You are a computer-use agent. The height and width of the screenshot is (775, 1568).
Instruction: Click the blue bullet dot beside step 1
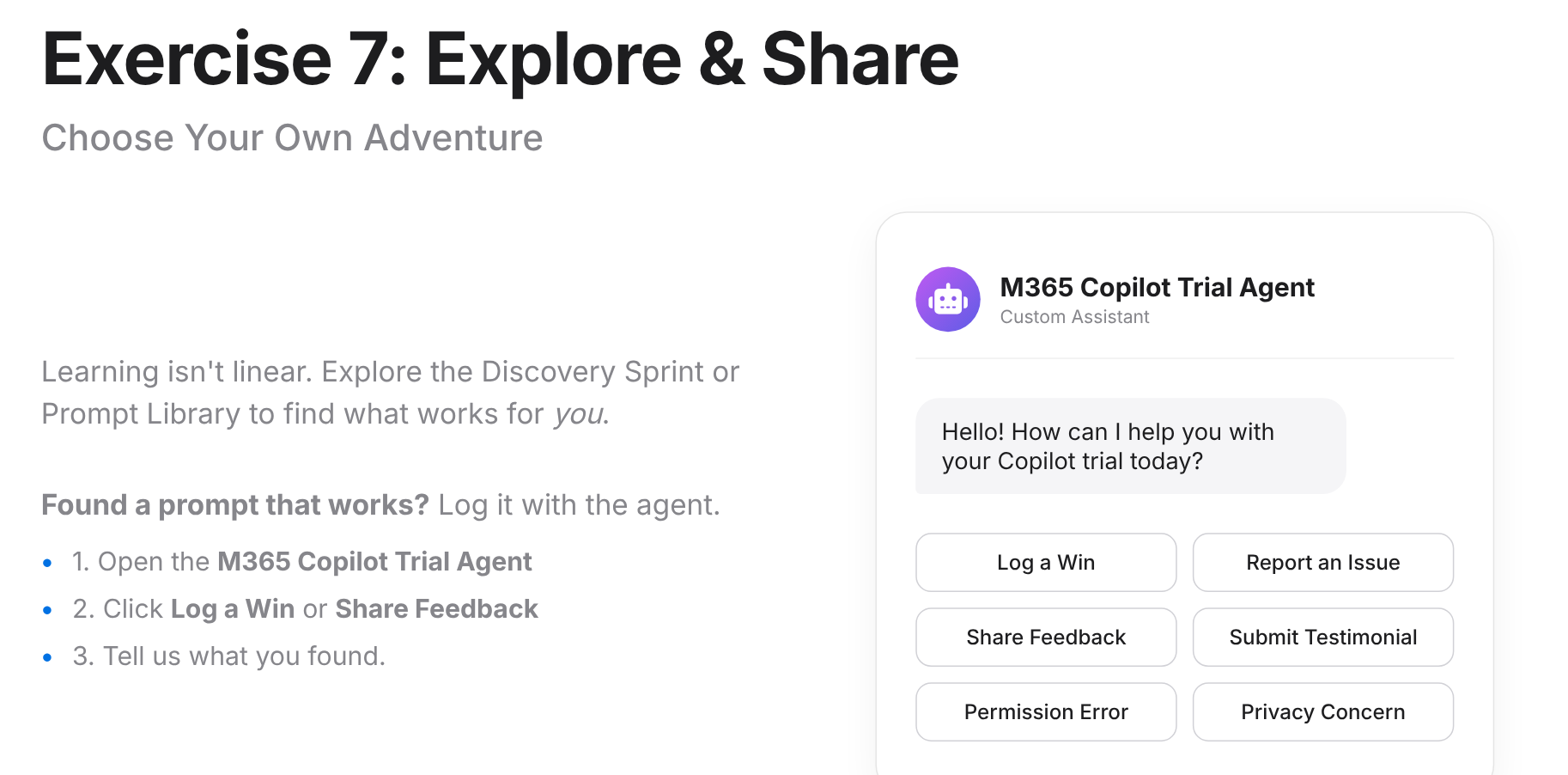pyautogui.click(x=47, y=564)
